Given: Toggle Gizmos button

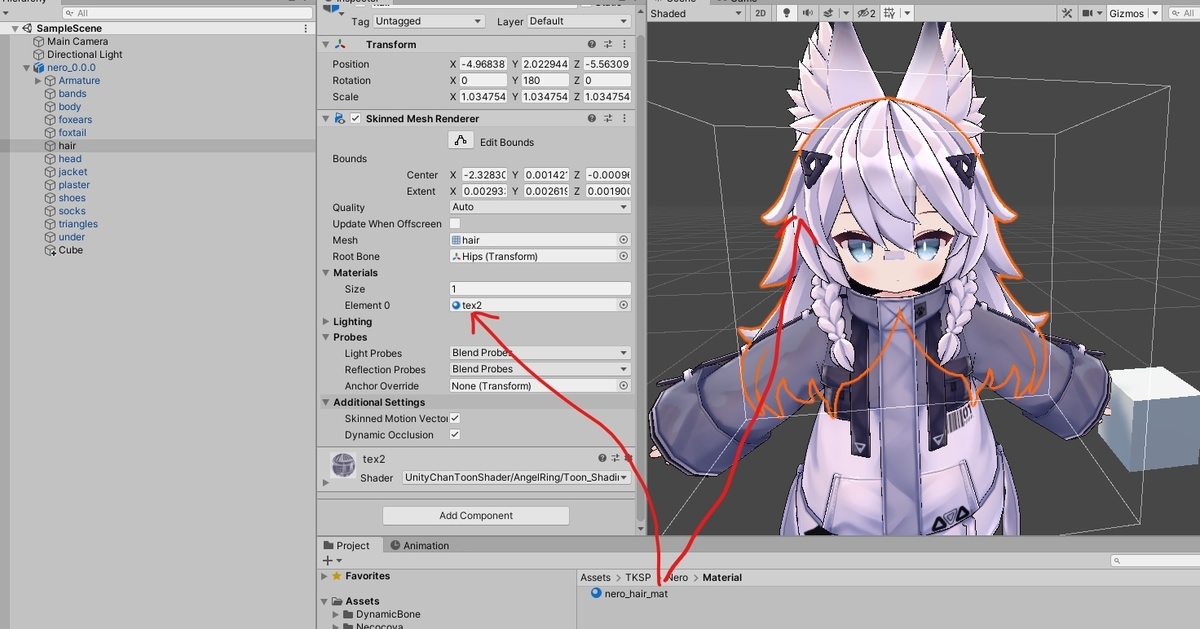Looking at the screenshot, I should [x=1126, y=14].
